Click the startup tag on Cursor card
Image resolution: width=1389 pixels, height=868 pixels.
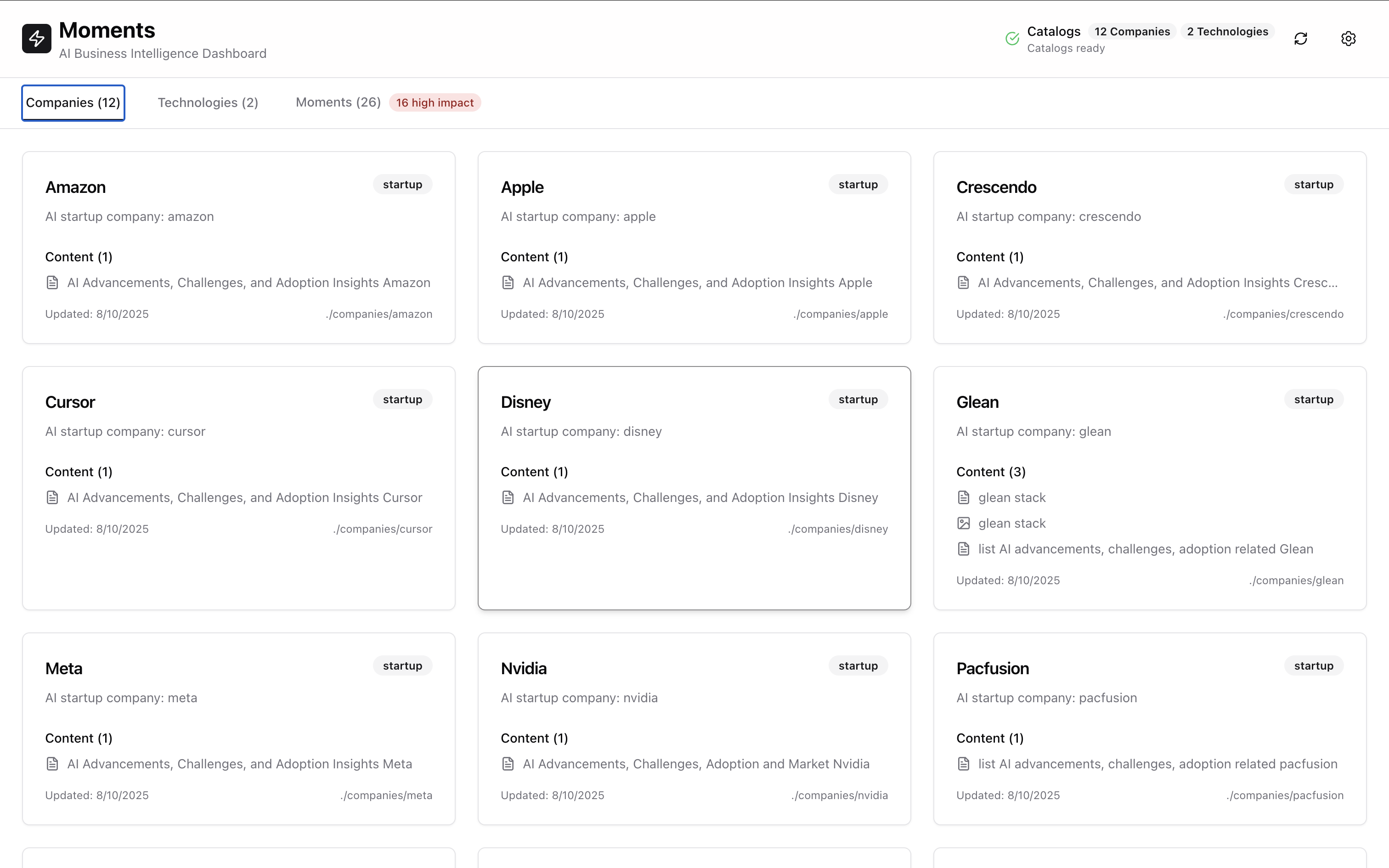point(402,400)
